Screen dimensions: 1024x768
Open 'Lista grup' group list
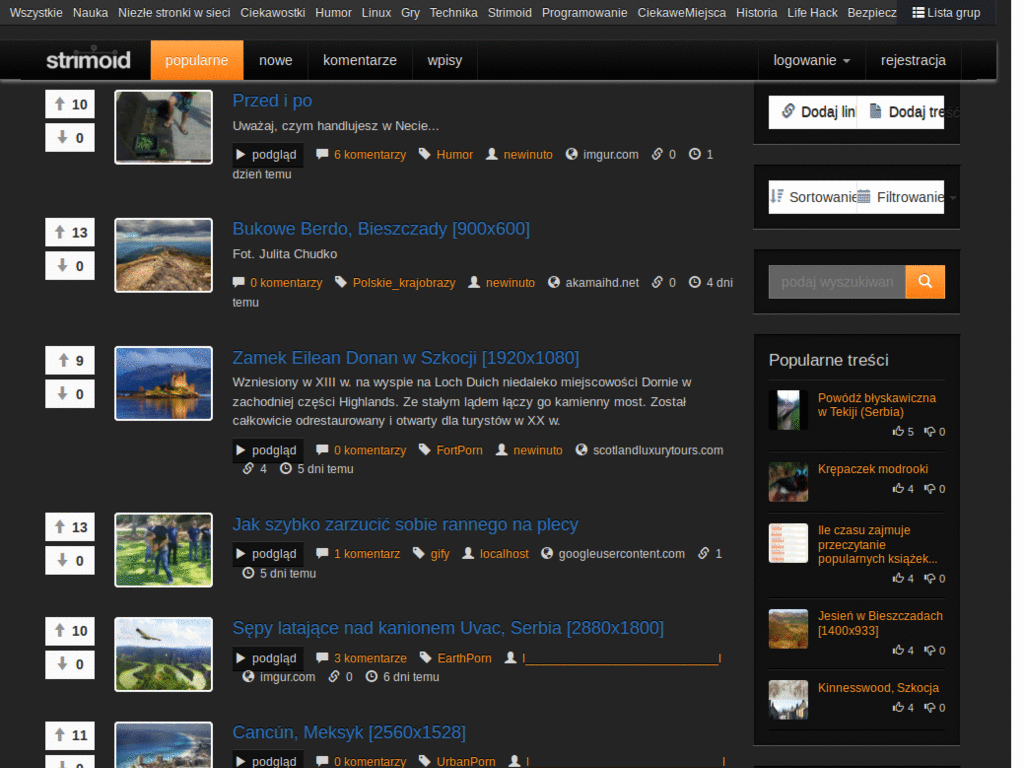tap(946, 12)
